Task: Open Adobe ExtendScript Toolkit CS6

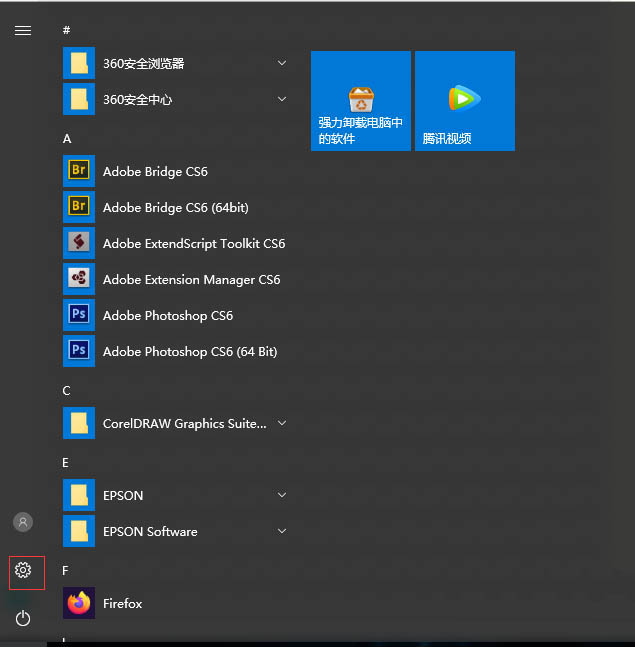Action: [x=193, y=243]
